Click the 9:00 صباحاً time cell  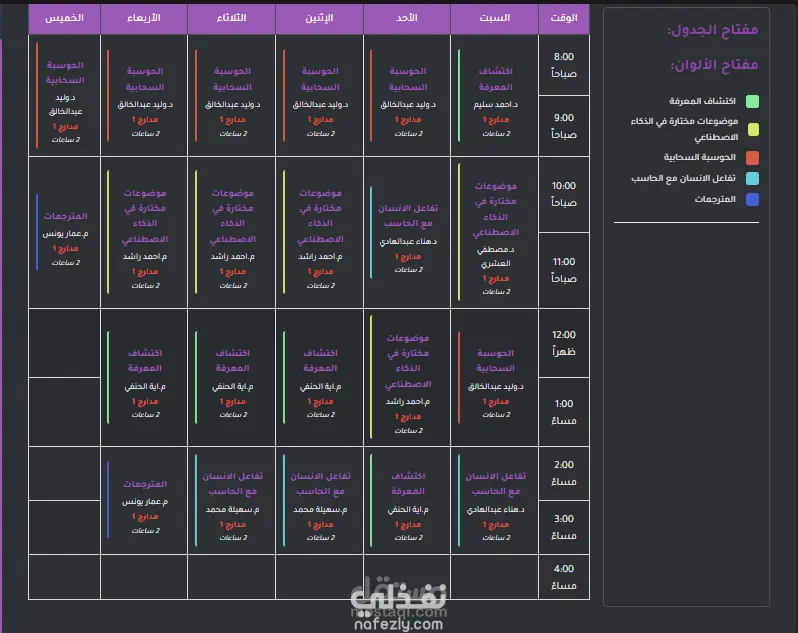(564, 126)
